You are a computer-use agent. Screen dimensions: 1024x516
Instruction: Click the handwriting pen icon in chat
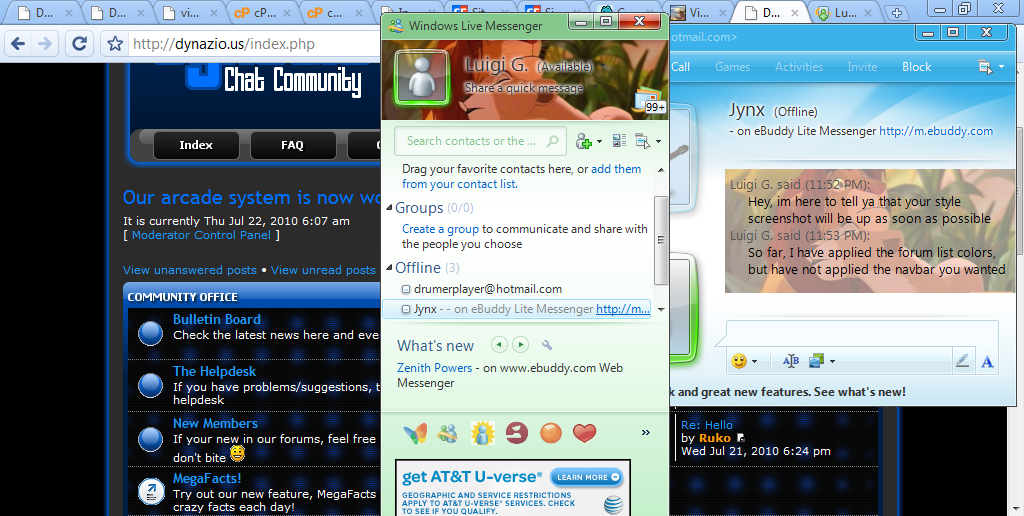pos(962,361)
